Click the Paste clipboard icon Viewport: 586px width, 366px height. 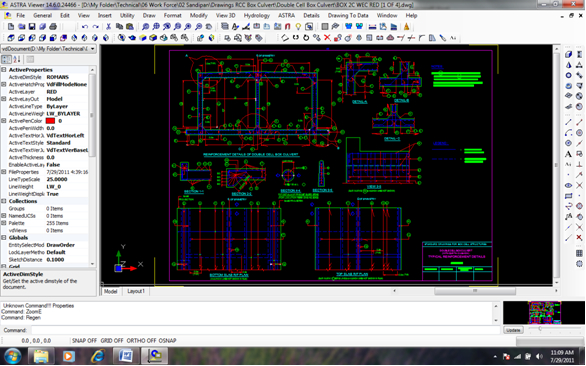click(x=130, y=27)
